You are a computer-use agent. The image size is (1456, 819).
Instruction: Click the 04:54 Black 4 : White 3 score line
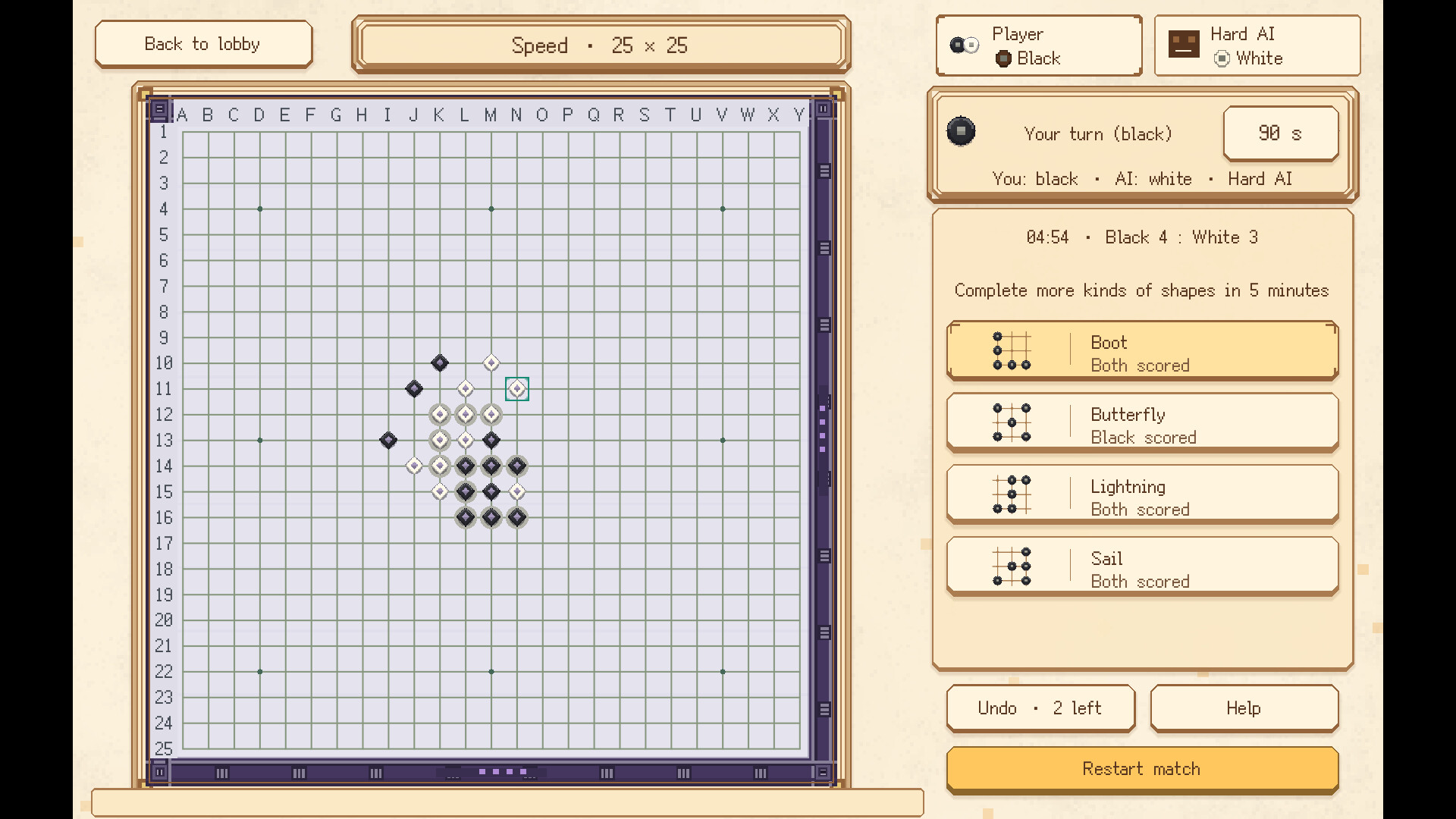[x=1142, y=237]
